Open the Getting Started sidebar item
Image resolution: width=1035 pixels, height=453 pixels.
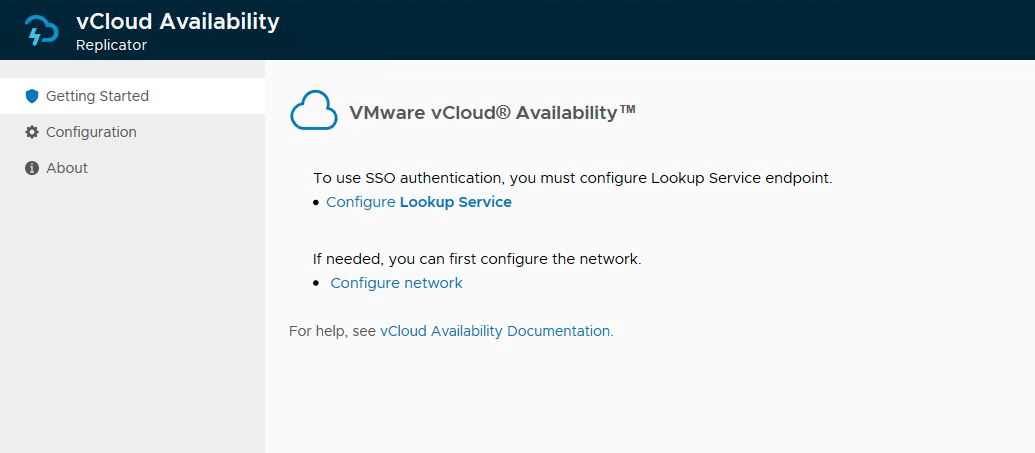132,96
